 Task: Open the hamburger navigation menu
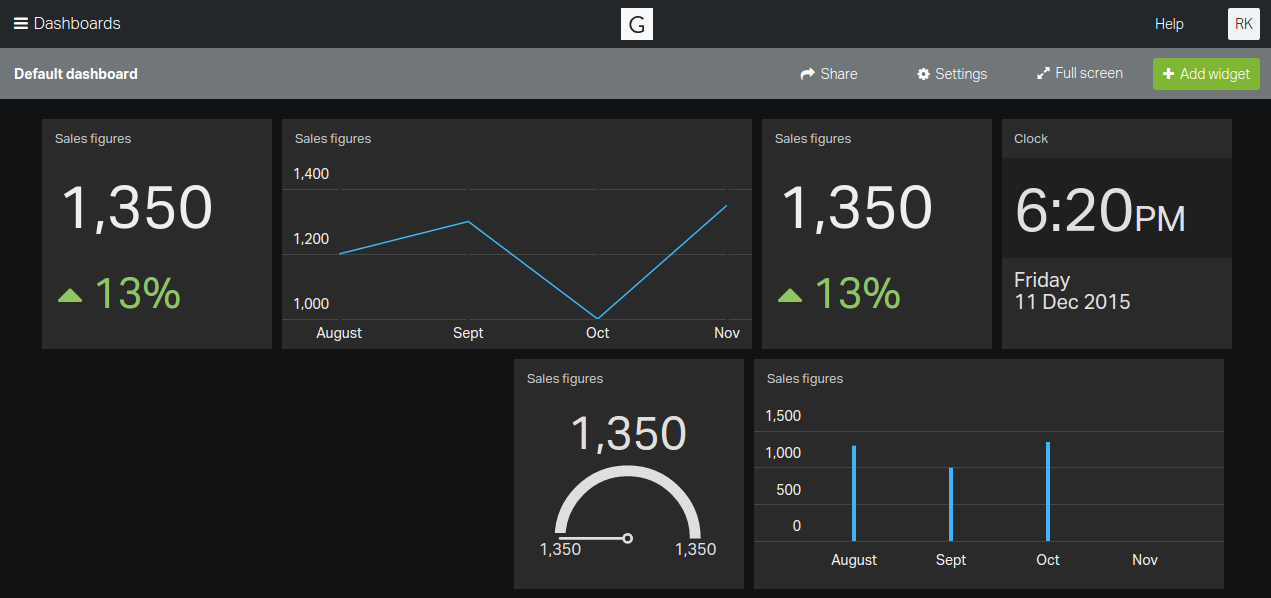point(20,23)
